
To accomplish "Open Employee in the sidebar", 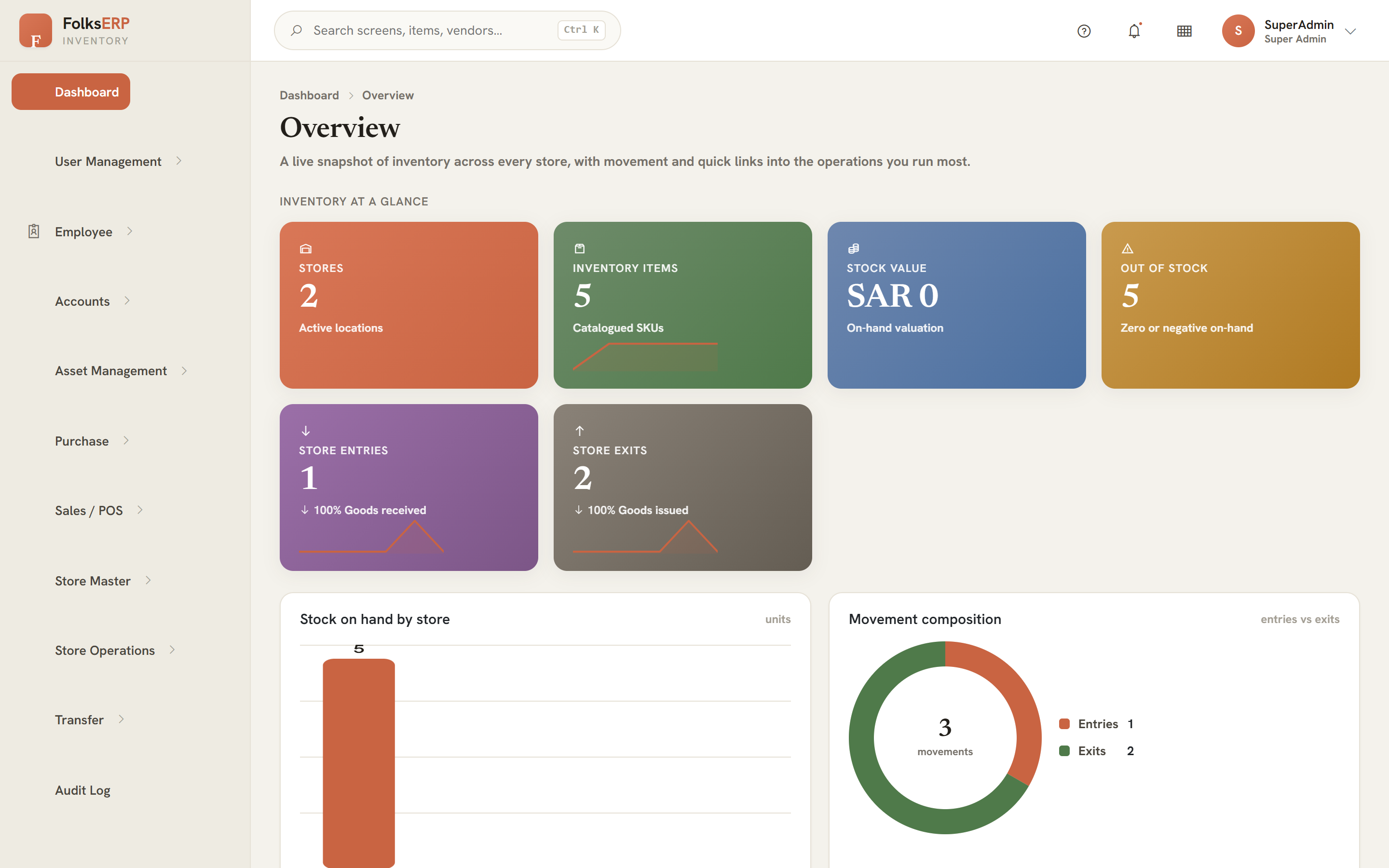I will coord(83,232).
